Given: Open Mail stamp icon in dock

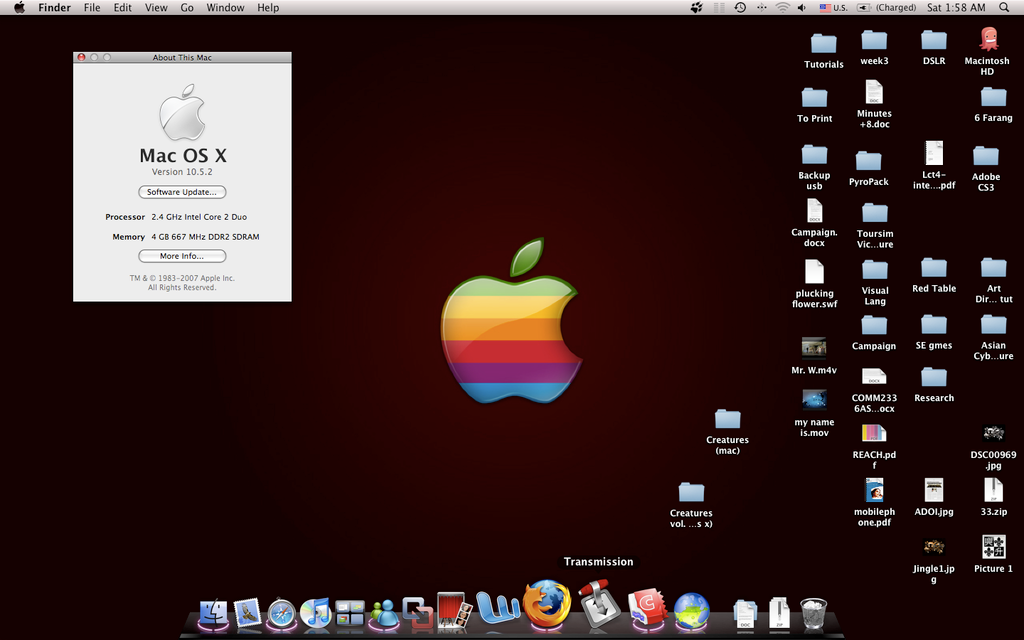Looking at the screenshot, I should click(247, 612).
